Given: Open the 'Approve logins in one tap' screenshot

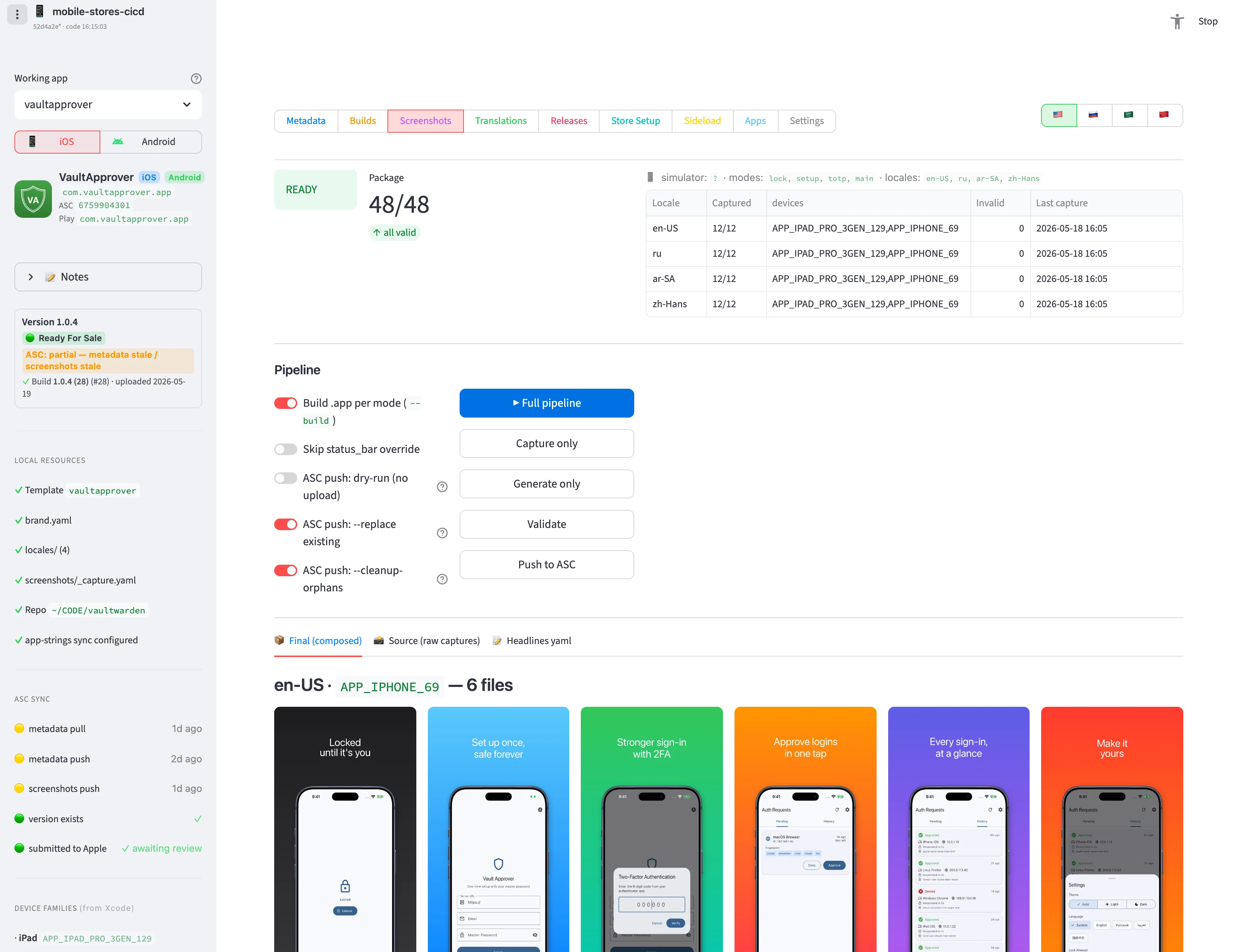Looking at the screenshot, I should (x=805, y=830).
